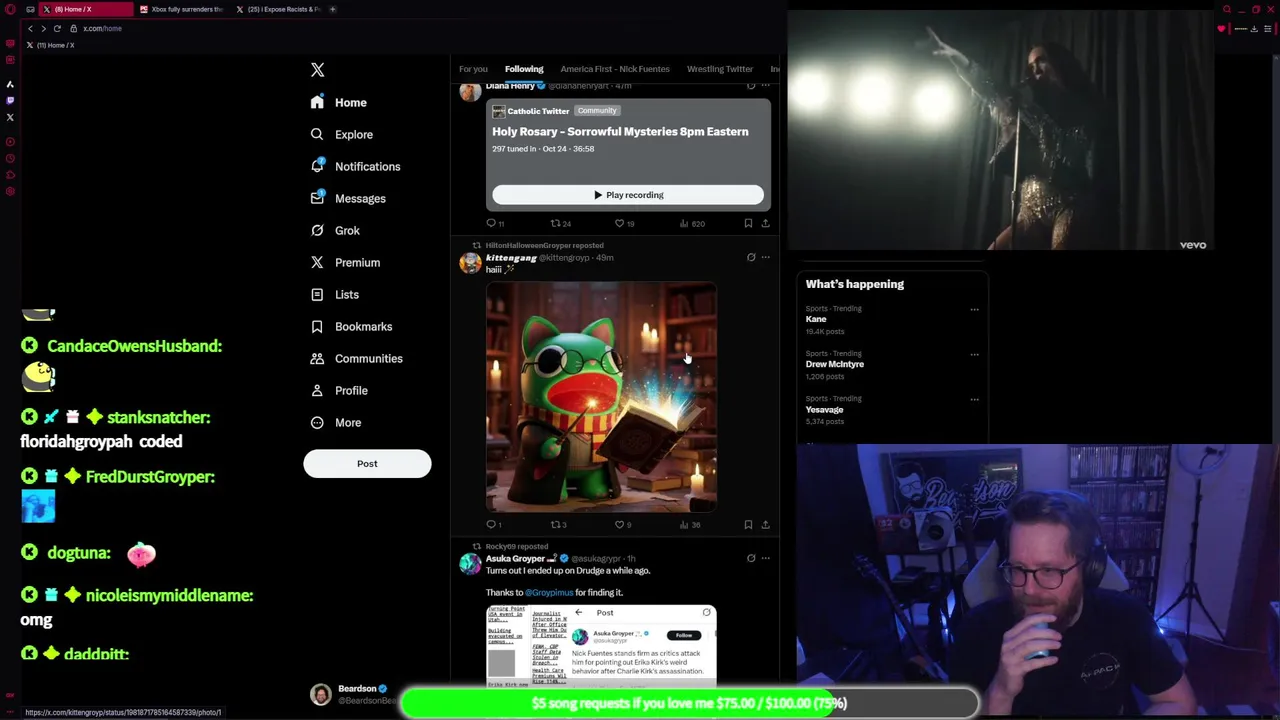Follow the @Groypimus mention link
The image size is (1280, 720).
(x=549, y=592)
